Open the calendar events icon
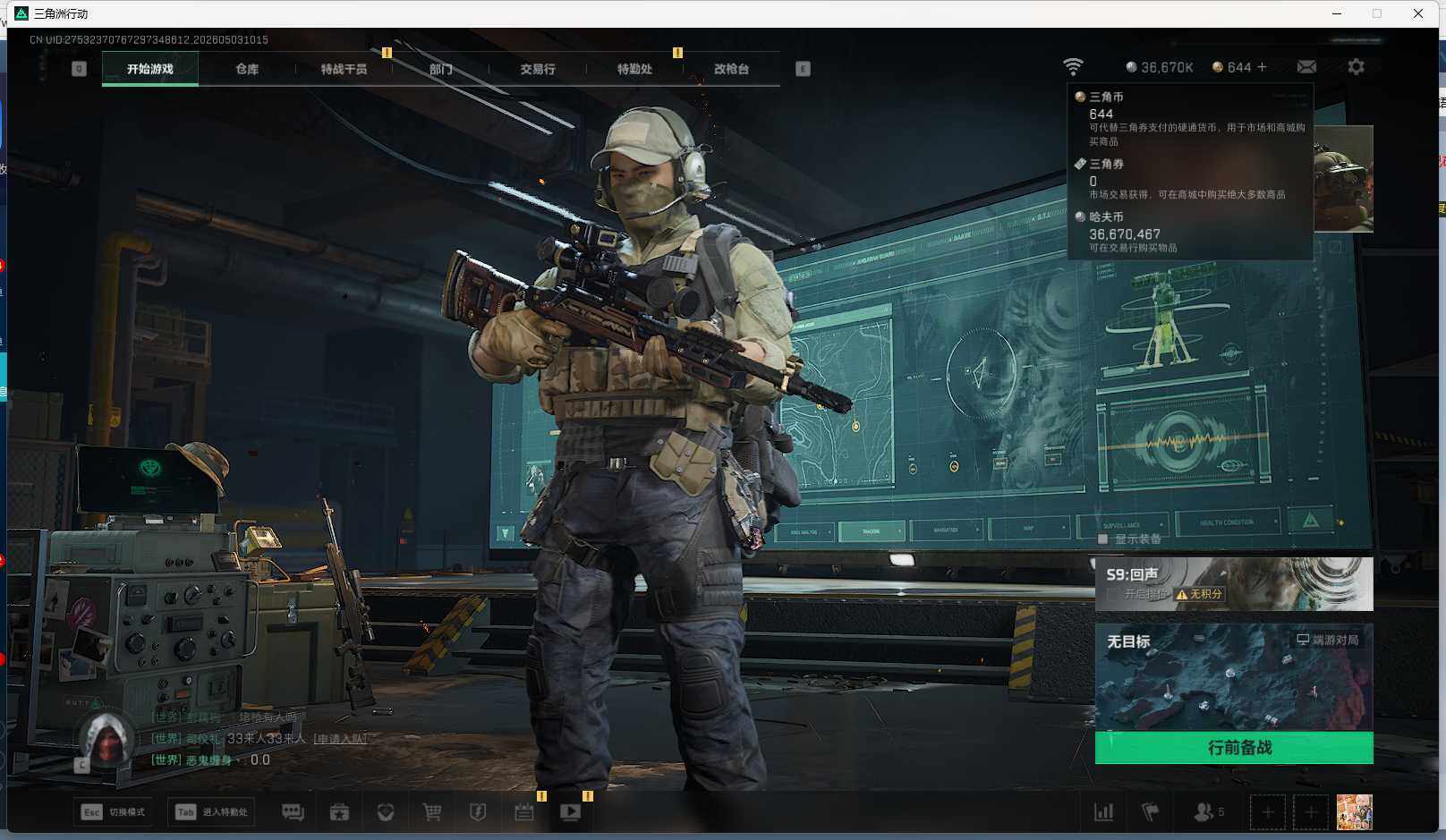Viewport: 1446px width, 840px height. pyautogui.click(x=524, y=812)
